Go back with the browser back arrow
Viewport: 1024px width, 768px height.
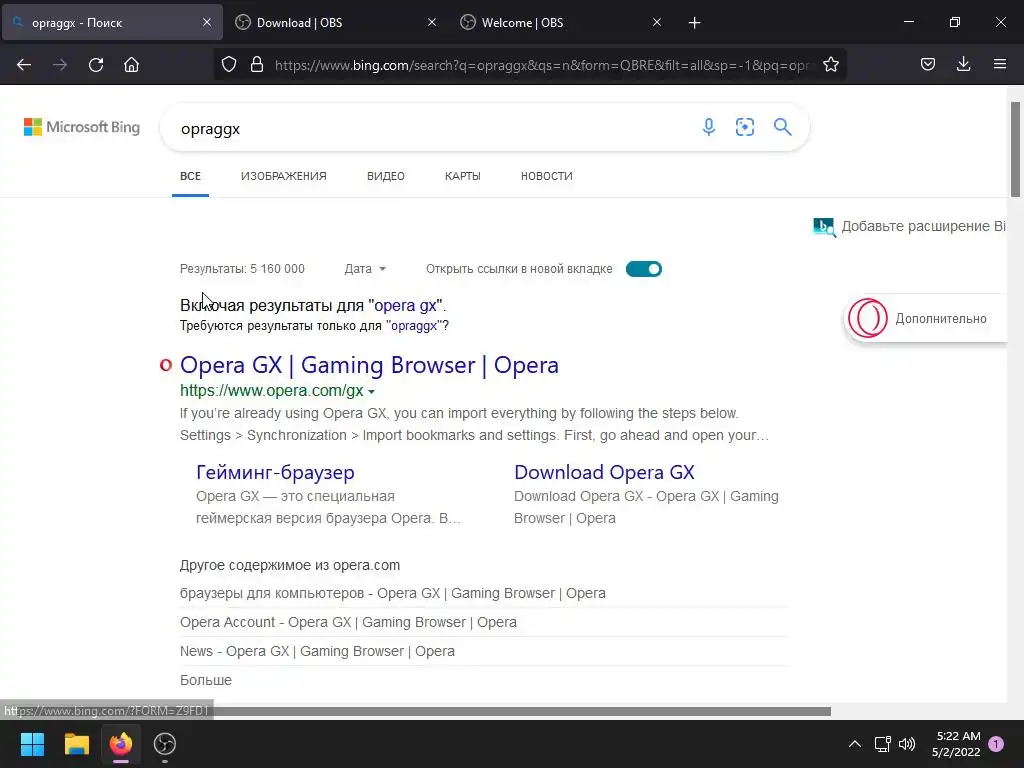[24, 65]
